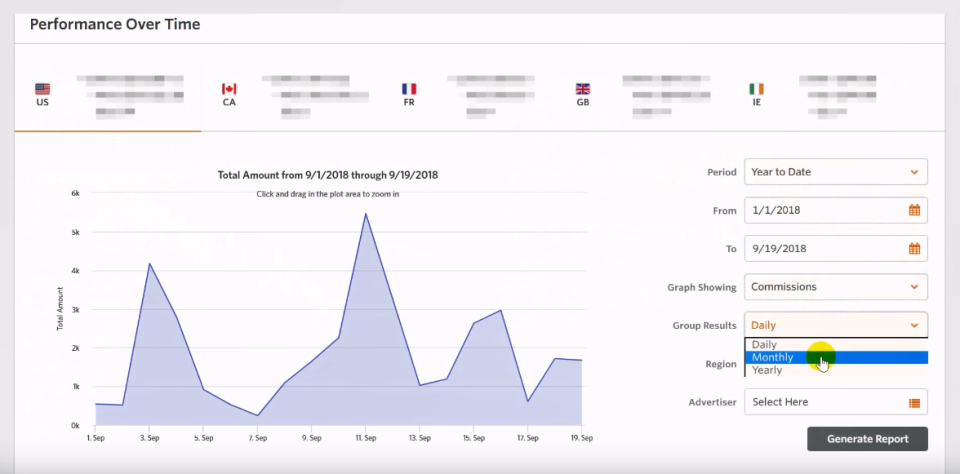
Task: Choose Daily in the Group Results list
Action: click(836, 345)
